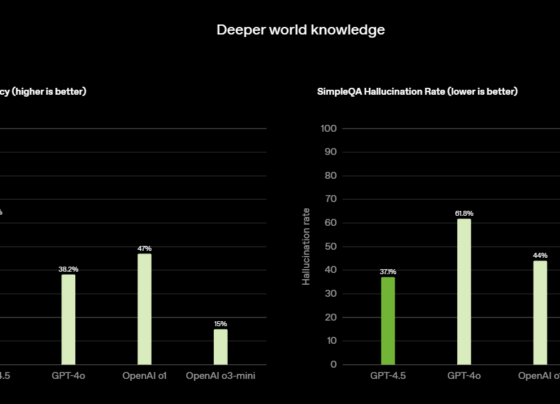Select the 15% OpenAI o3-mini bar
Image resolution: width=560 pixels, height=404 pixels.
[220, 347]
